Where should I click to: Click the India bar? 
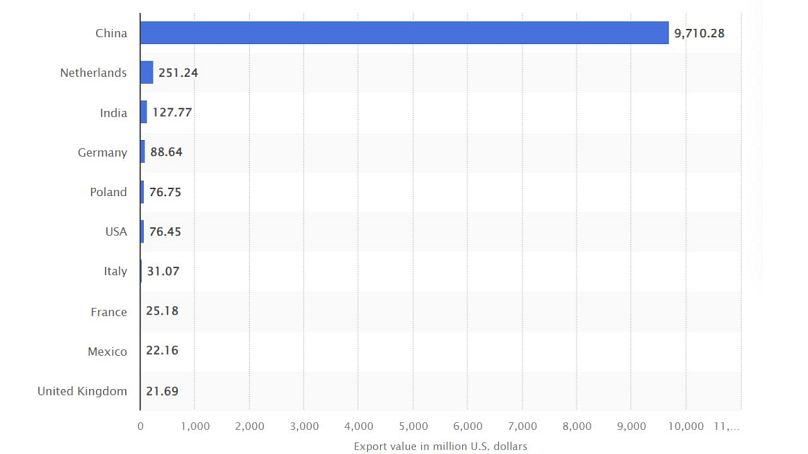tap(143, 113)
